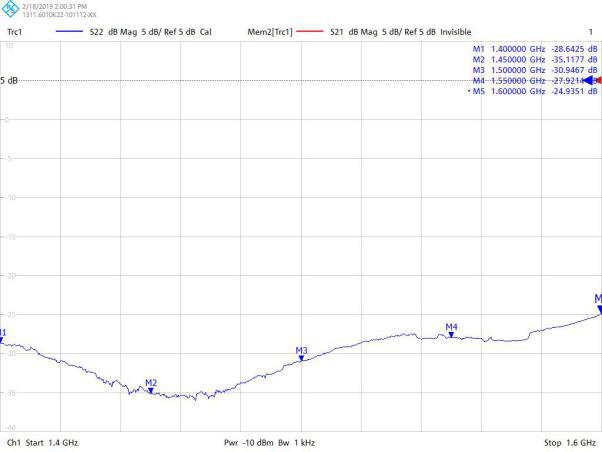Select the Trc1 trace label
Screen dimensions: 602x452
coord(16,33)
